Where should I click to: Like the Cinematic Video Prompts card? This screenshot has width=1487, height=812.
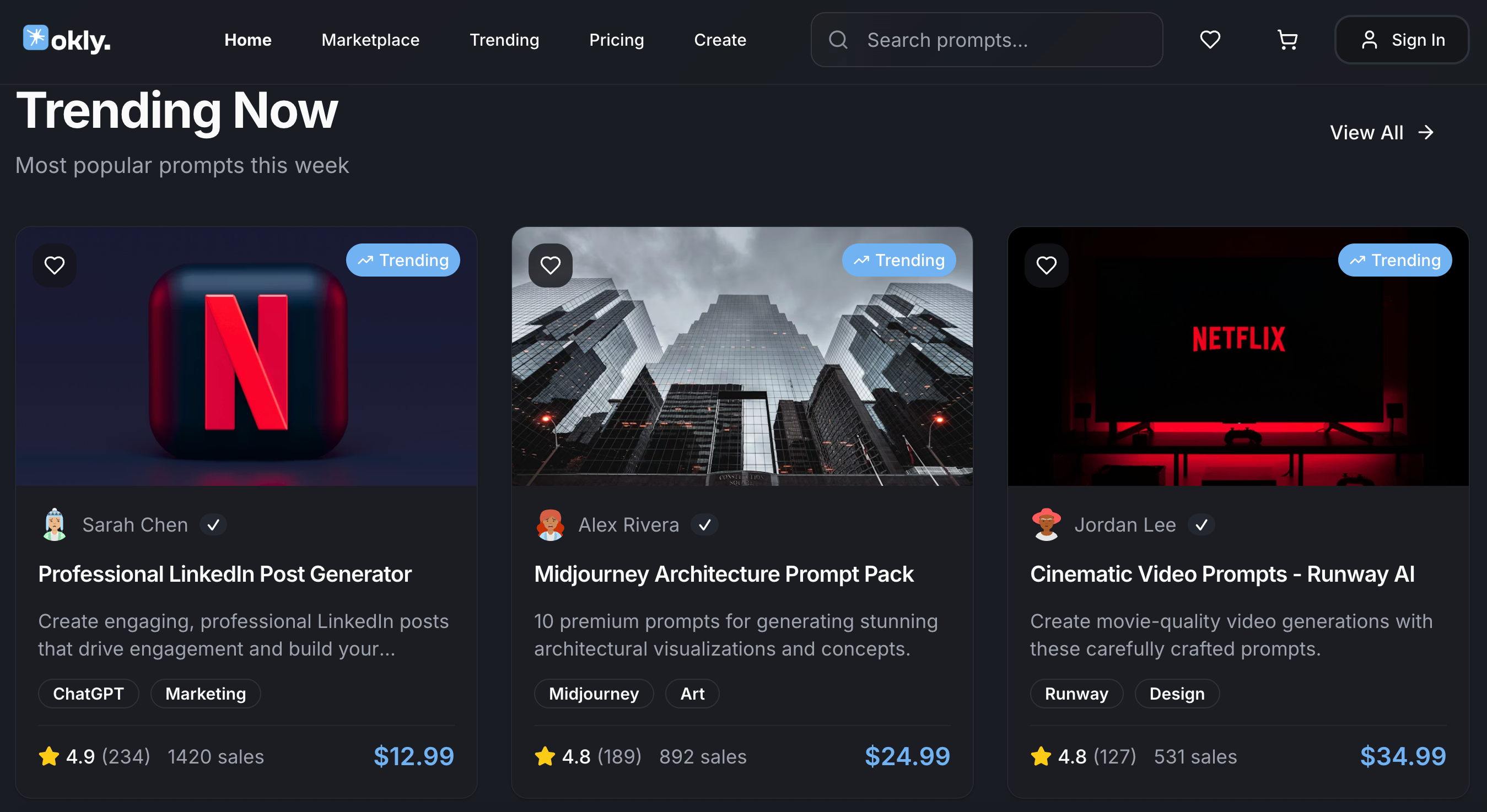(x=1046, y=266)
